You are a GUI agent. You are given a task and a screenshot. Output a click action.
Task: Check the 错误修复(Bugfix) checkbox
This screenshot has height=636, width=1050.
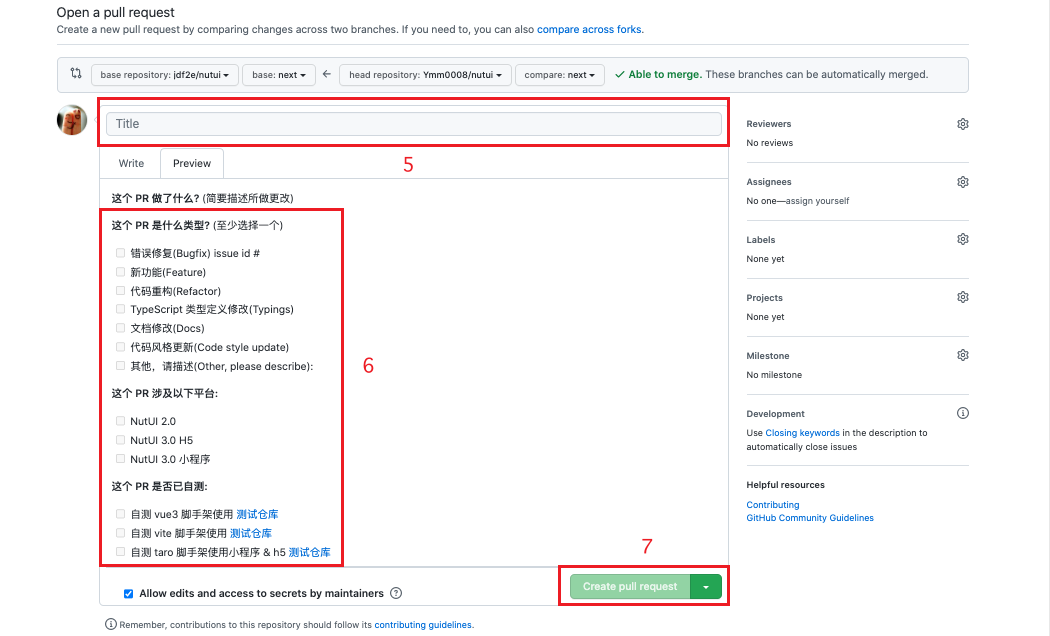(x=121, y=253)
